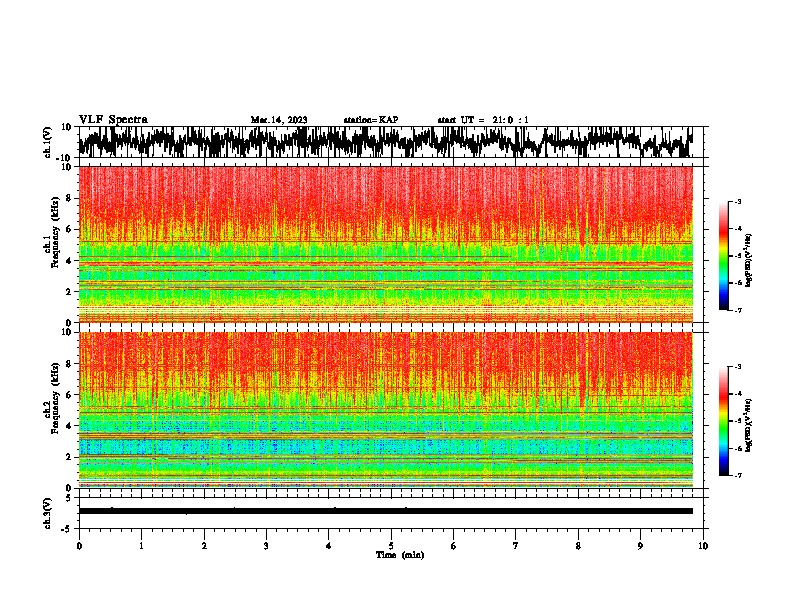Click the time axis tick label "3"

[x=266, y=546]
